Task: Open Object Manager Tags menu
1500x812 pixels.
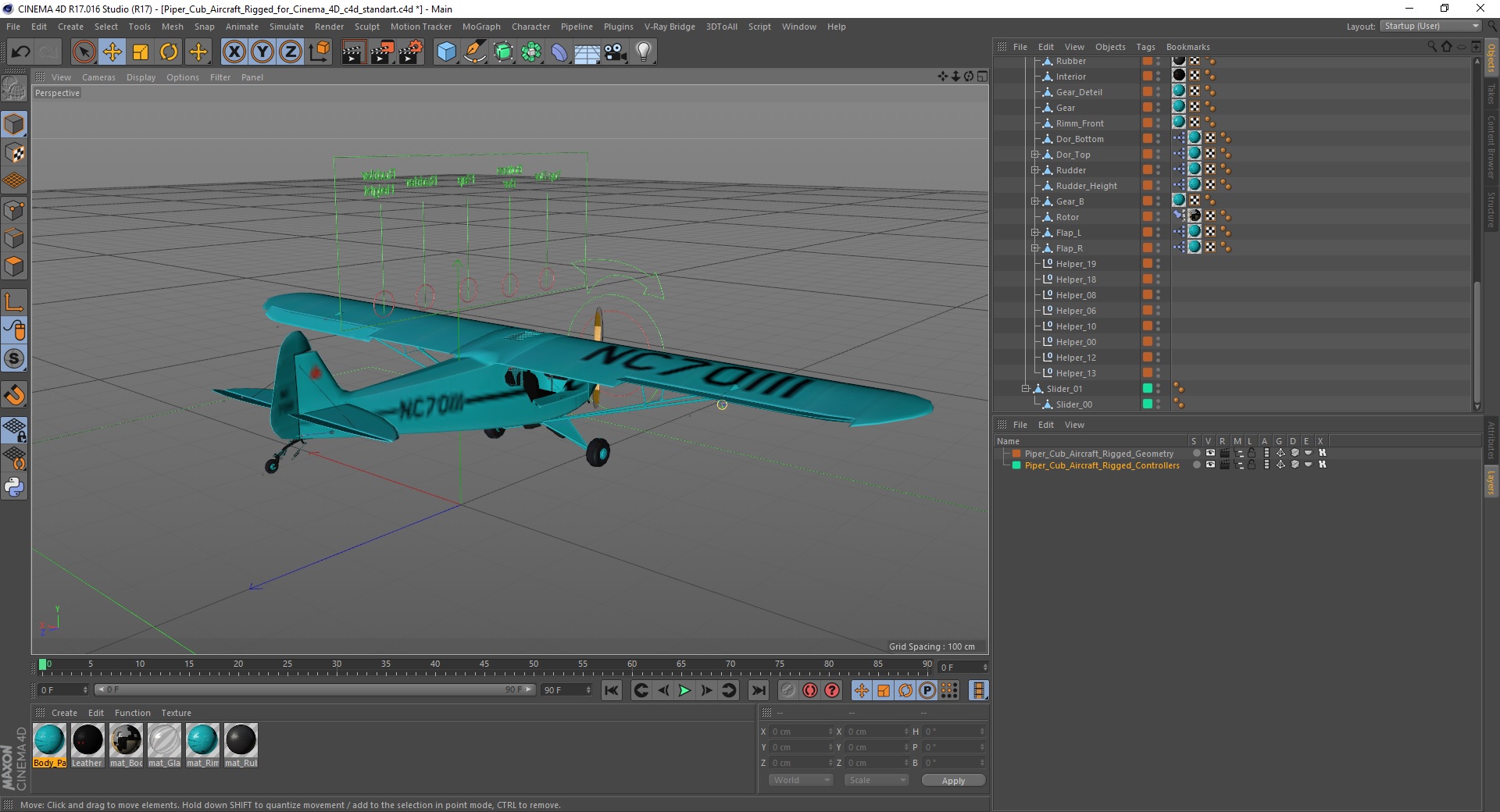Action: [1145, 47]
